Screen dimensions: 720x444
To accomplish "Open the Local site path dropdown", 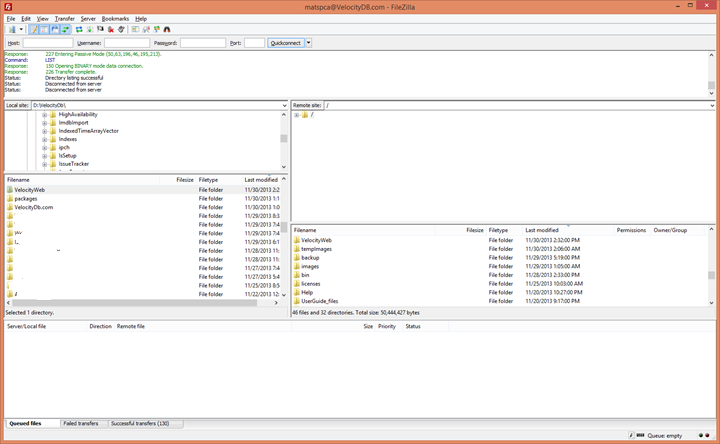I will 284,105.
